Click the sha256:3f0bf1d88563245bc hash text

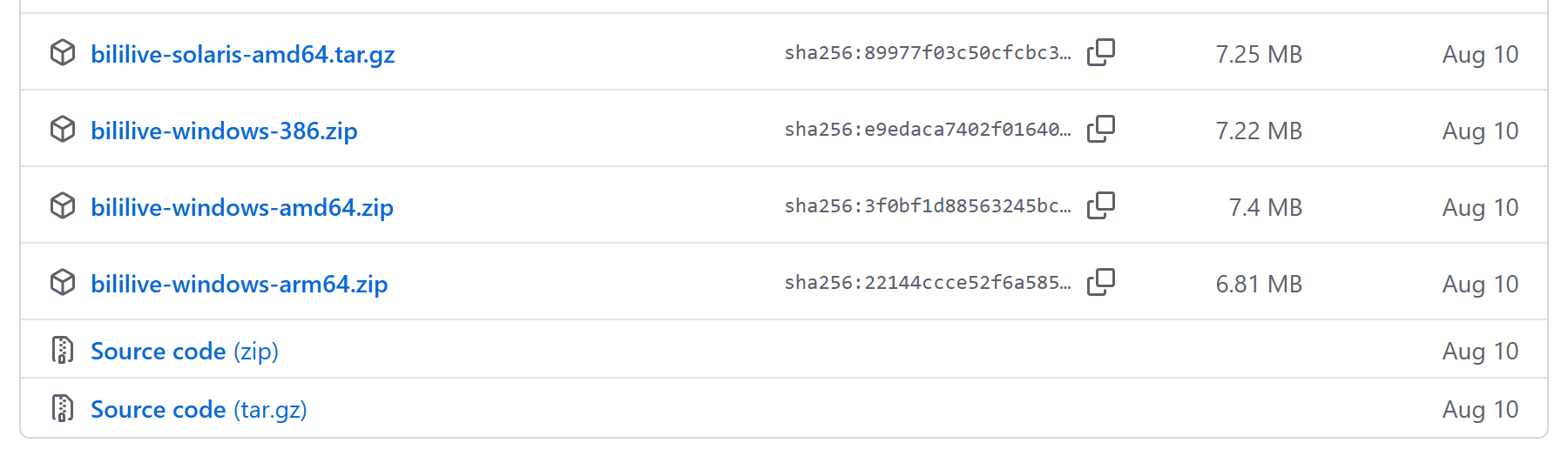click(927, 206)
